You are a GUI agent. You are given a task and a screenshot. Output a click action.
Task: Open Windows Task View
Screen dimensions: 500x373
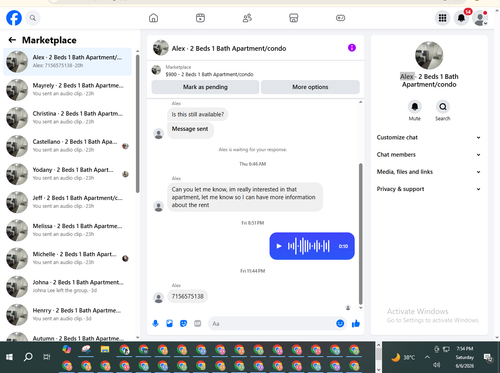pyautogui.click(x=47, y=357)
